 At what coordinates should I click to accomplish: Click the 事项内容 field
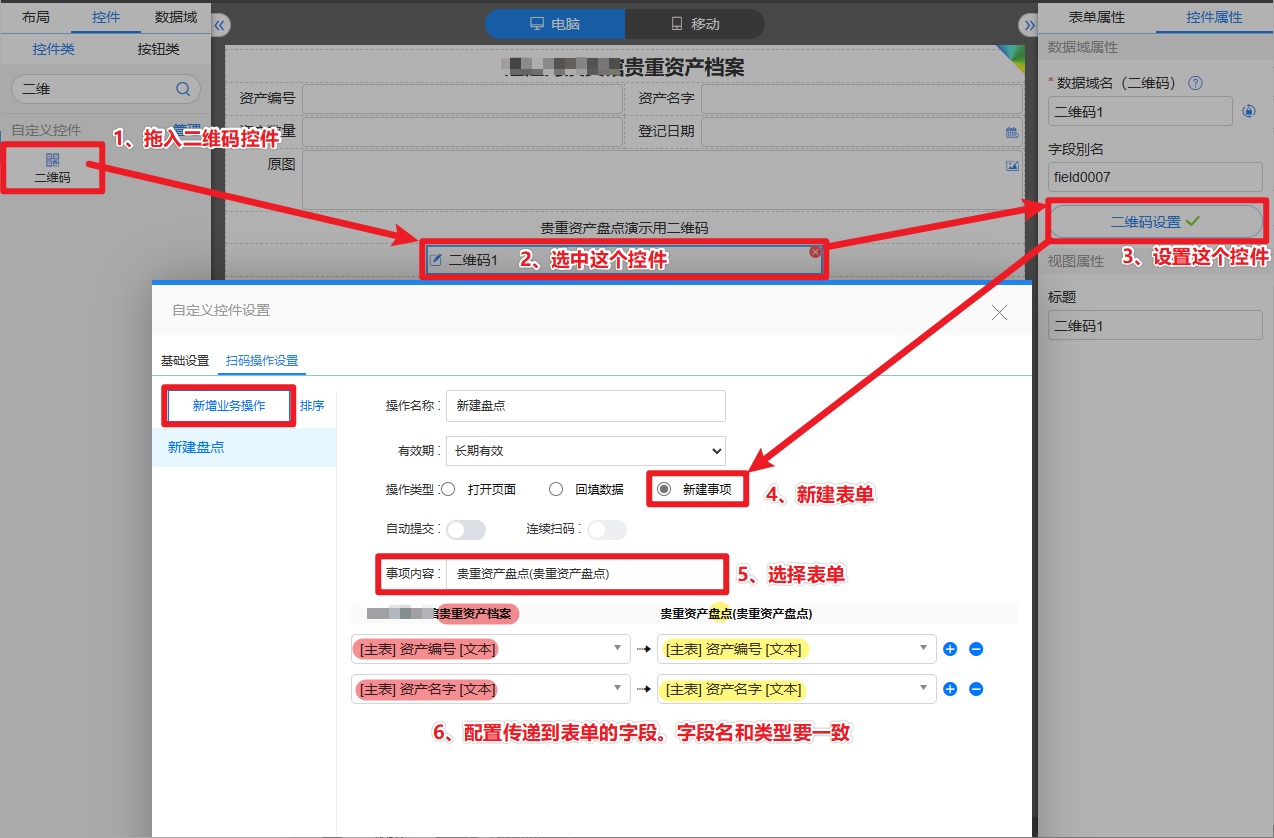tap(585, 574)
